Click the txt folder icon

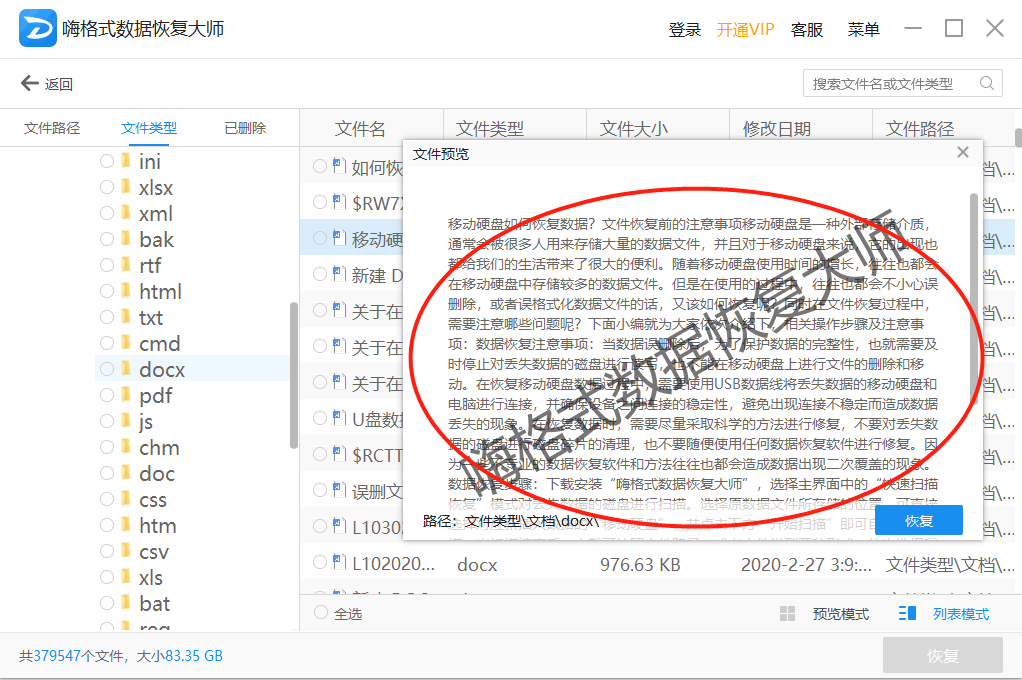click(x=126, y=317)
